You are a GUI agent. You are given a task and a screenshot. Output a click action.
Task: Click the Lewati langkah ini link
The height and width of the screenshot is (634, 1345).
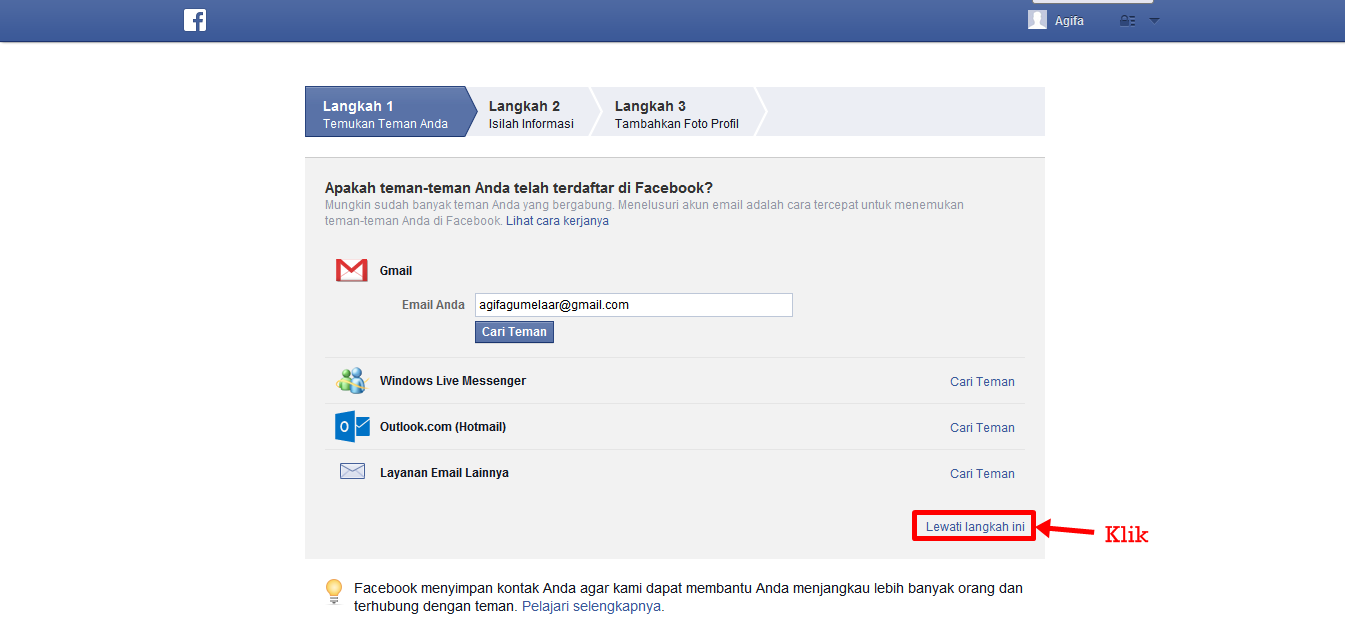(975, 527)
